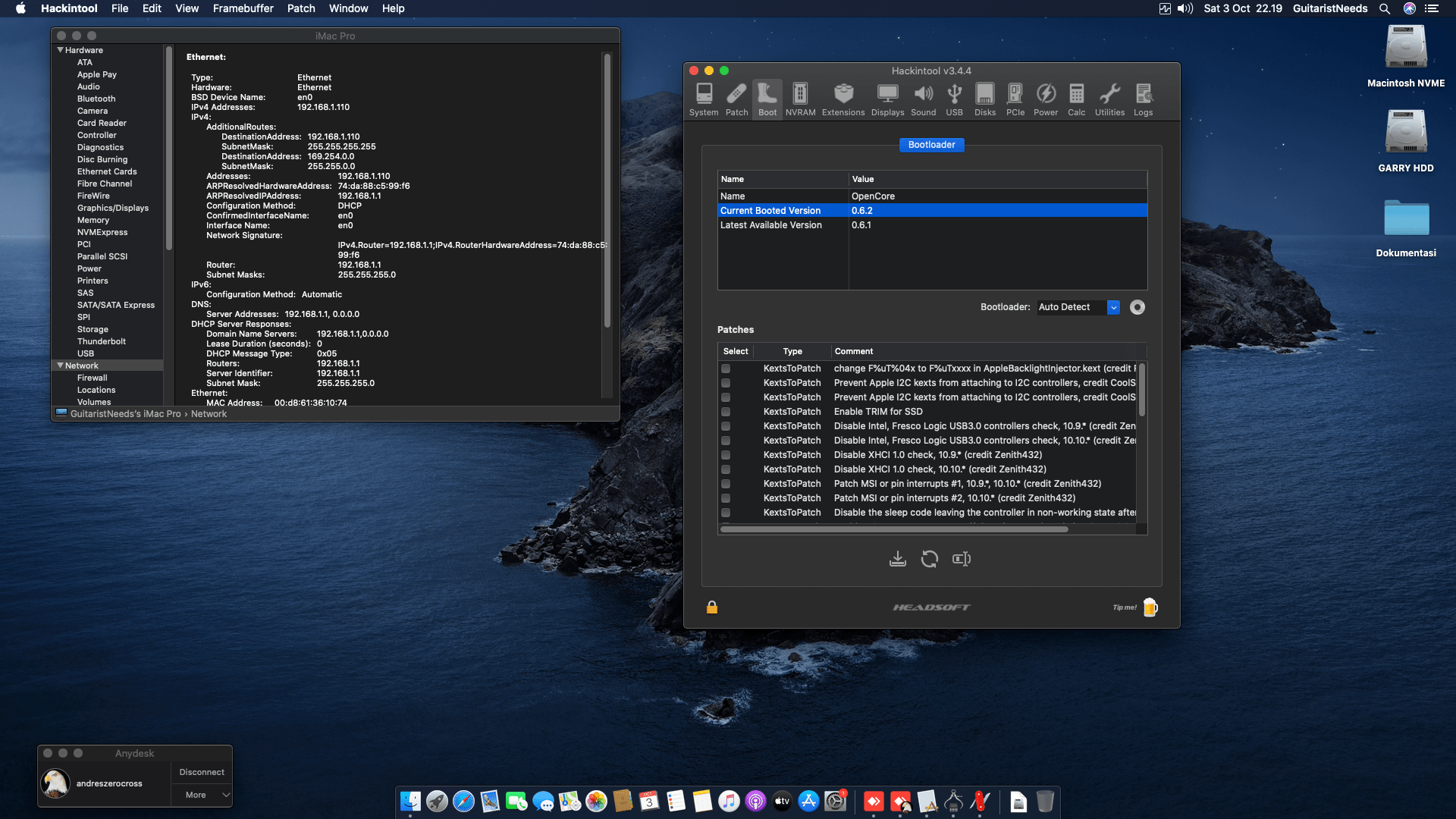Tick Patch MSI pin interrupts #2 checkbox

[726, 498]
